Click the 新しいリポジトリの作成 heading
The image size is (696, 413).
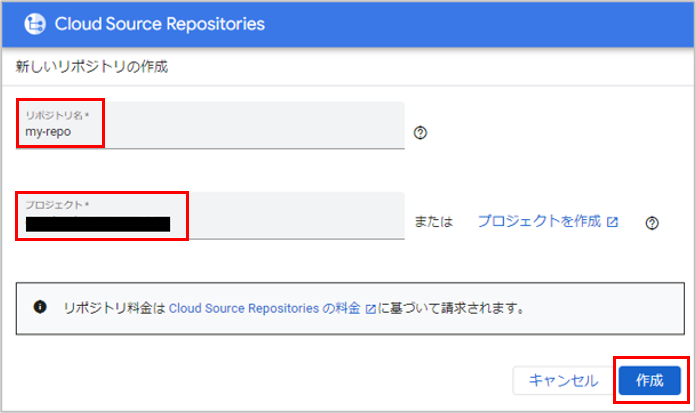point(92,67)
